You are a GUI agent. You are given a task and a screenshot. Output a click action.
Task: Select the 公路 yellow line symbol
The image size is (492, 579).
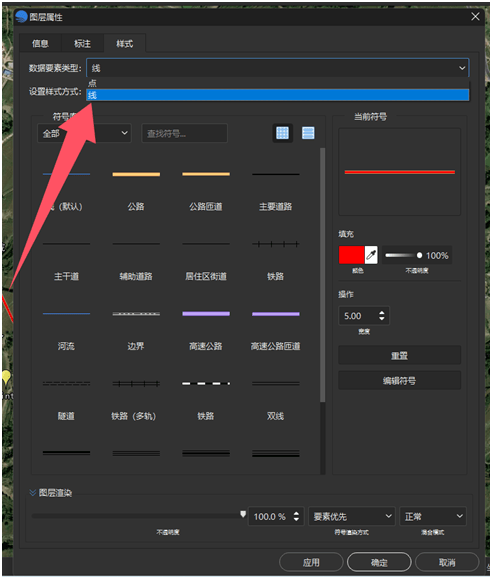tap(136, 189)
